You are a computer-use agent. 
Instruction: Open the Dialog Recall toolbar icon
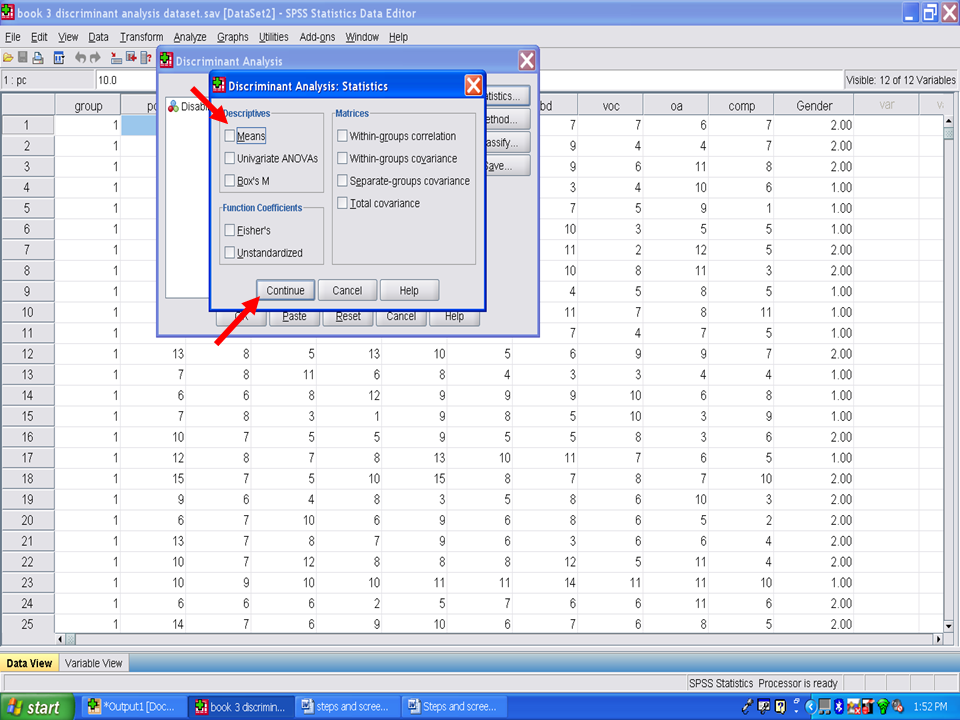pos(58,58)
